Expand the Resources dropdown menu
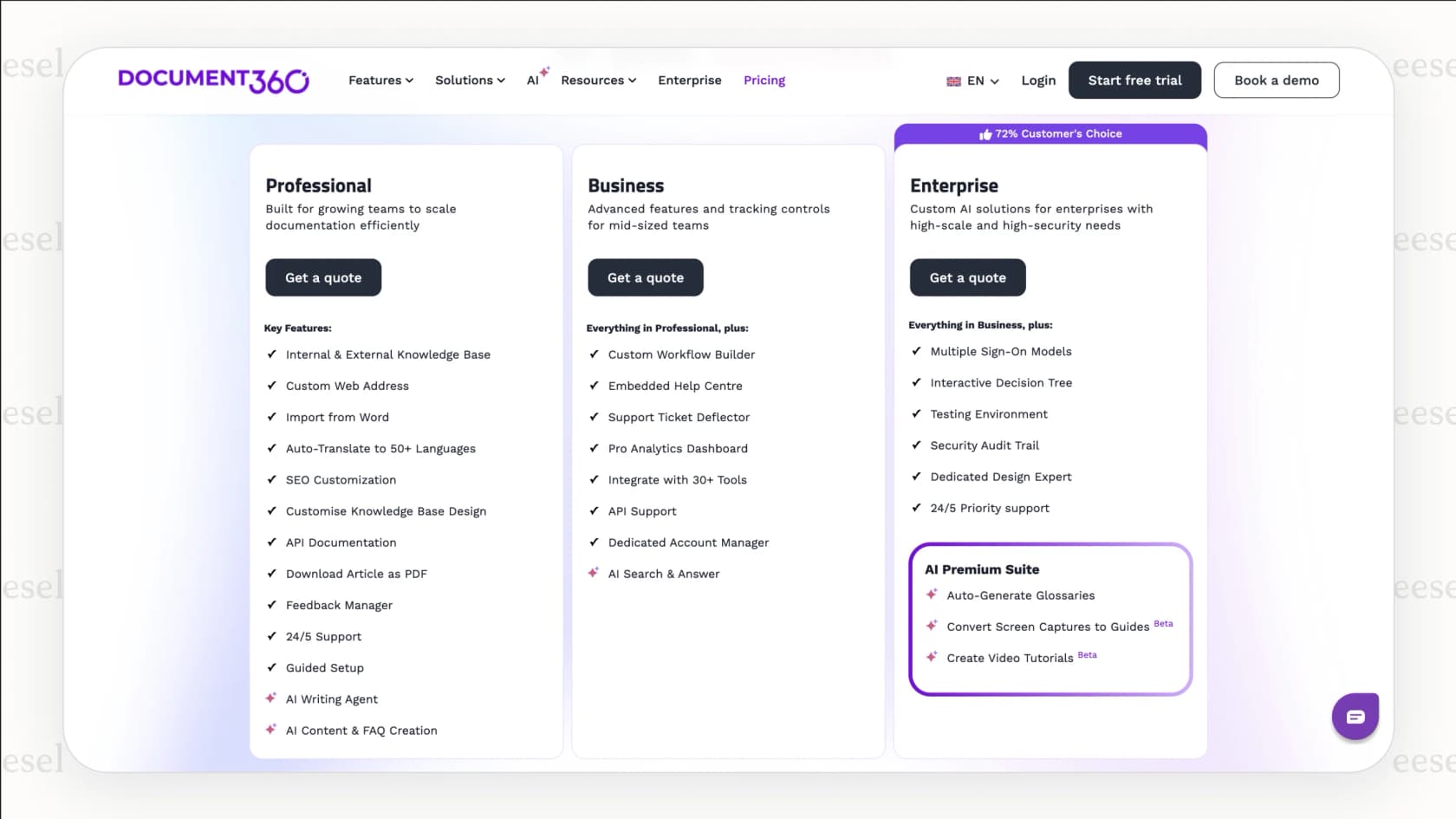 pyautogui.click(x=598, y=81)
